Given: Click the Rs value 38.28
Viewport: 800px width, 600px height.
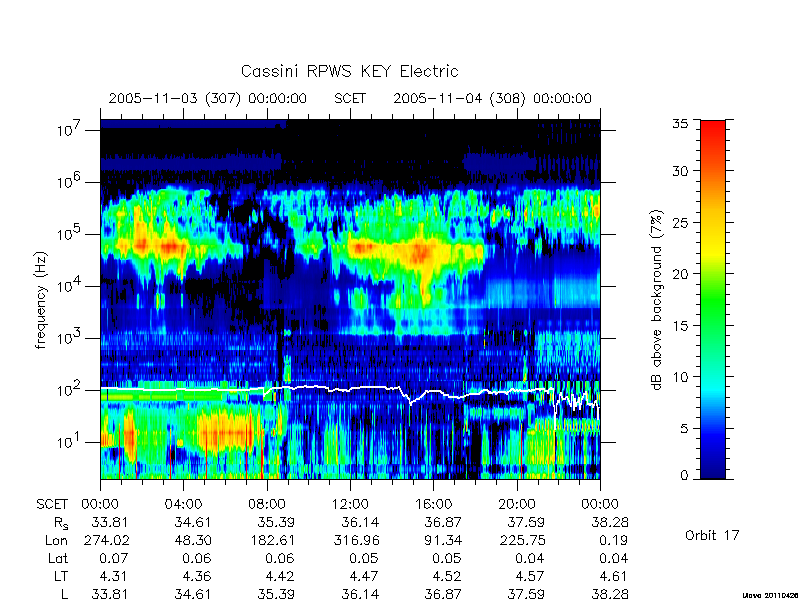Looking at the screenshot, I should click(610, 522).
